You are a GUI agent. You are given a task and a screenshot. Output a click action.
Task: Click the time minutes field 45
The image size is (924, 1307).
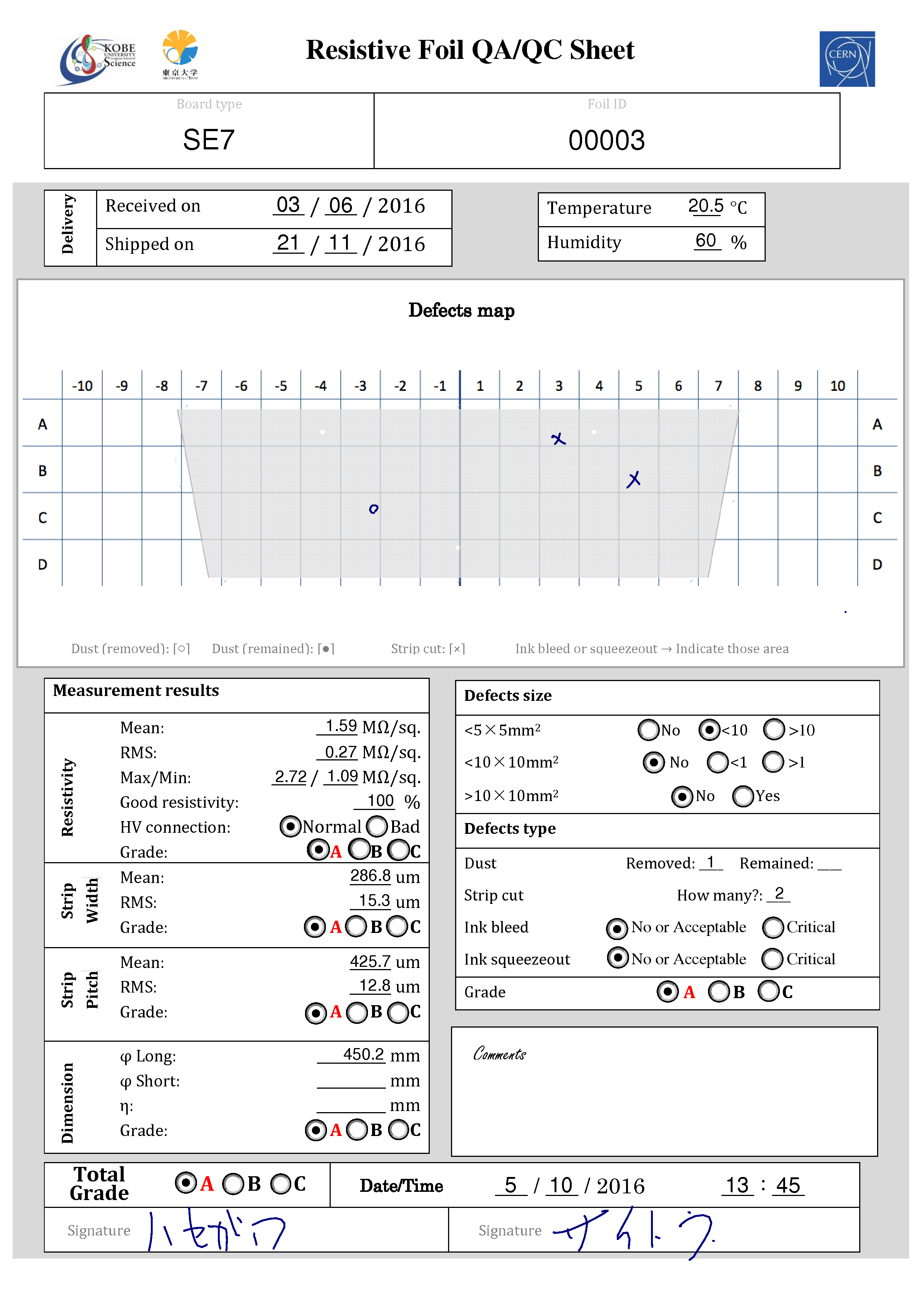(788, 1186)
